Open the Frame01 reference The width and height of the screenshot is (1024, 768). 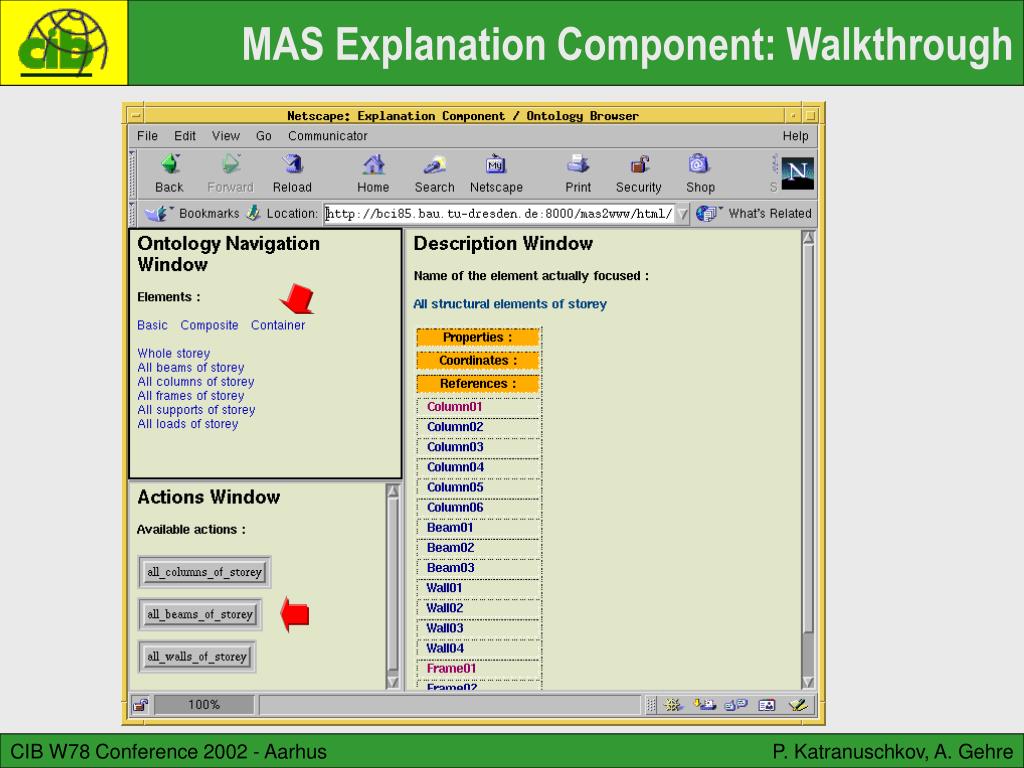(451, 669)
